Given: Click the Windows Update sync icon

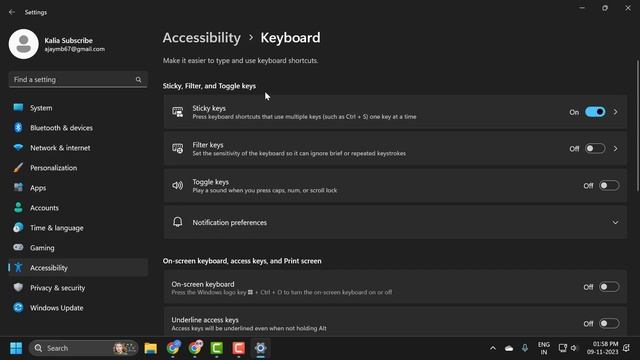Looking at the screenshot, I should [18, 307].
